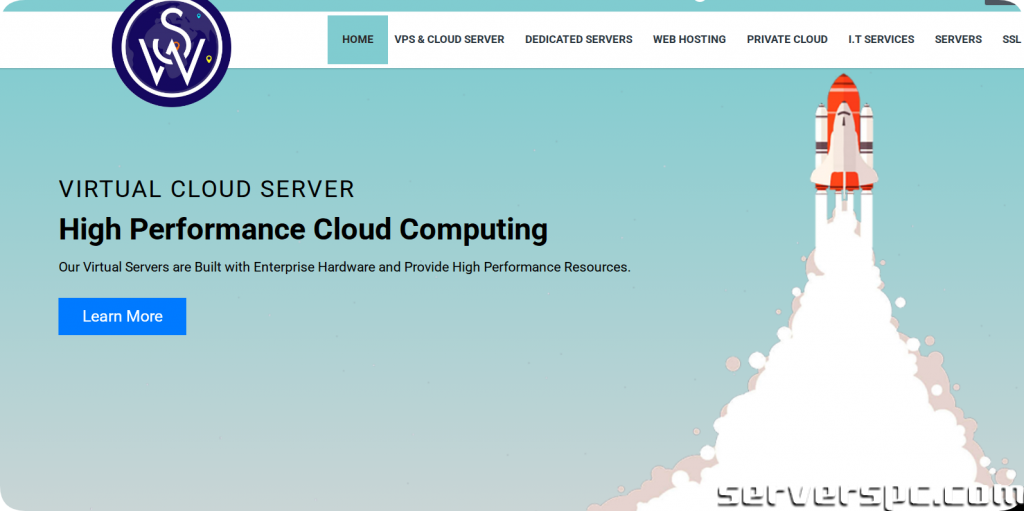Click the yellow location pin on logo
1024x511 pixels.
tap(208, 60)
